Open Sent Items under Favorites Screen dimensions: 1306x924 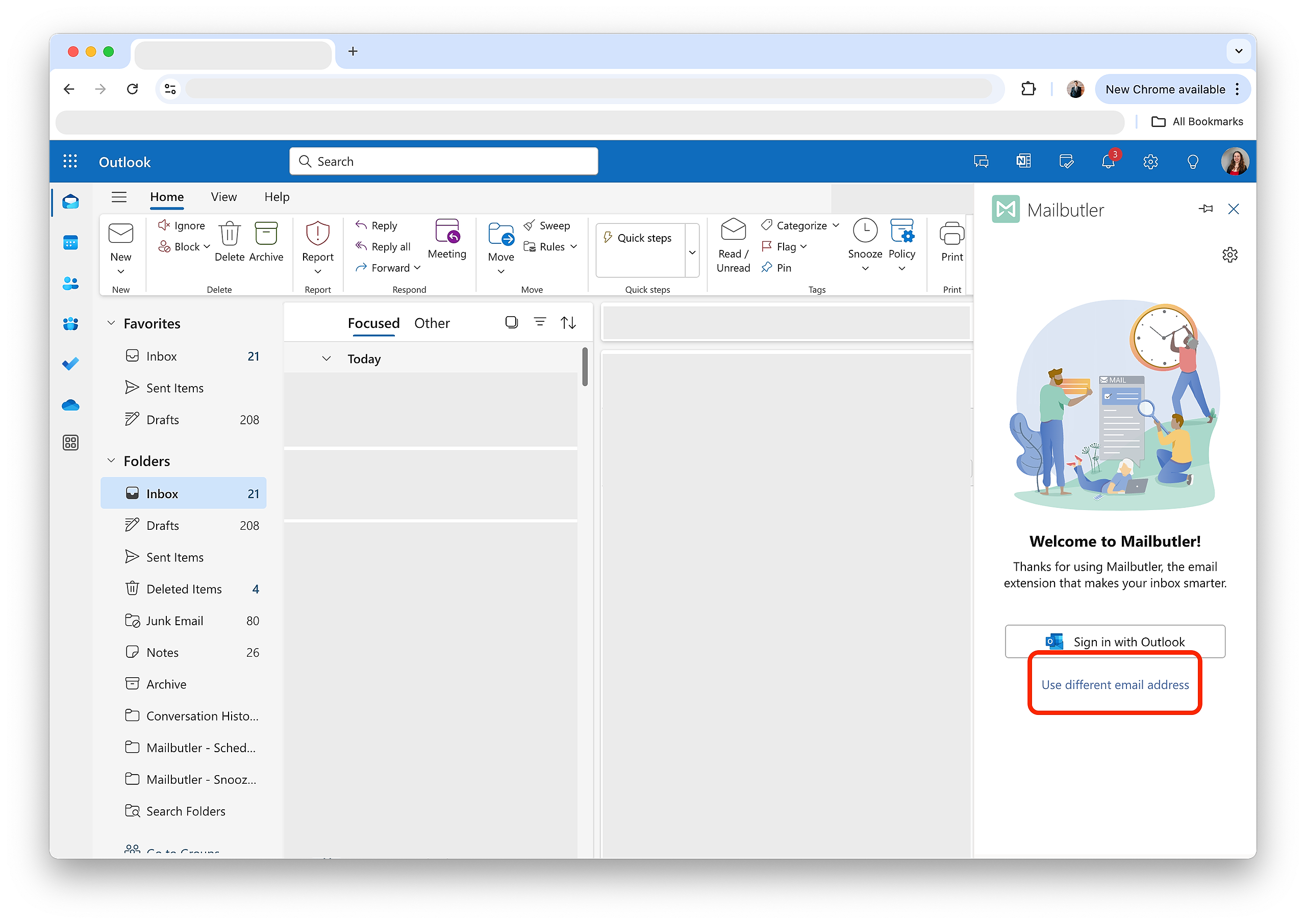pyautogui.click(x=183, y=388)
